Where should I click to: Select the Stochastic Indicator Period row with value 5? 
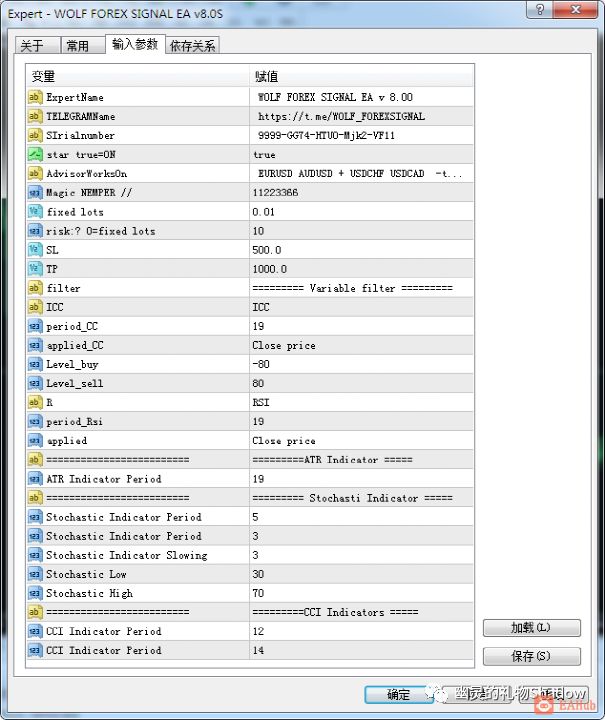(250, 517)
